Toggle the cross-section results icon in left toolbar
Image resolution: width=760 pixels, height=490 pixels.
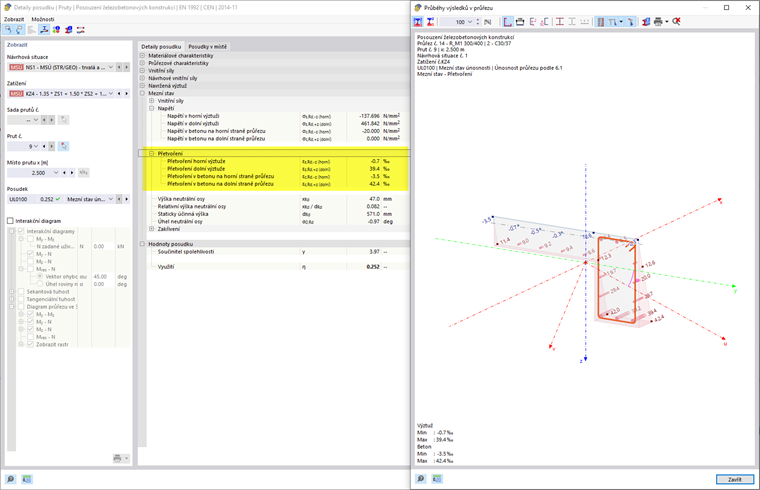tap(44, 30)
